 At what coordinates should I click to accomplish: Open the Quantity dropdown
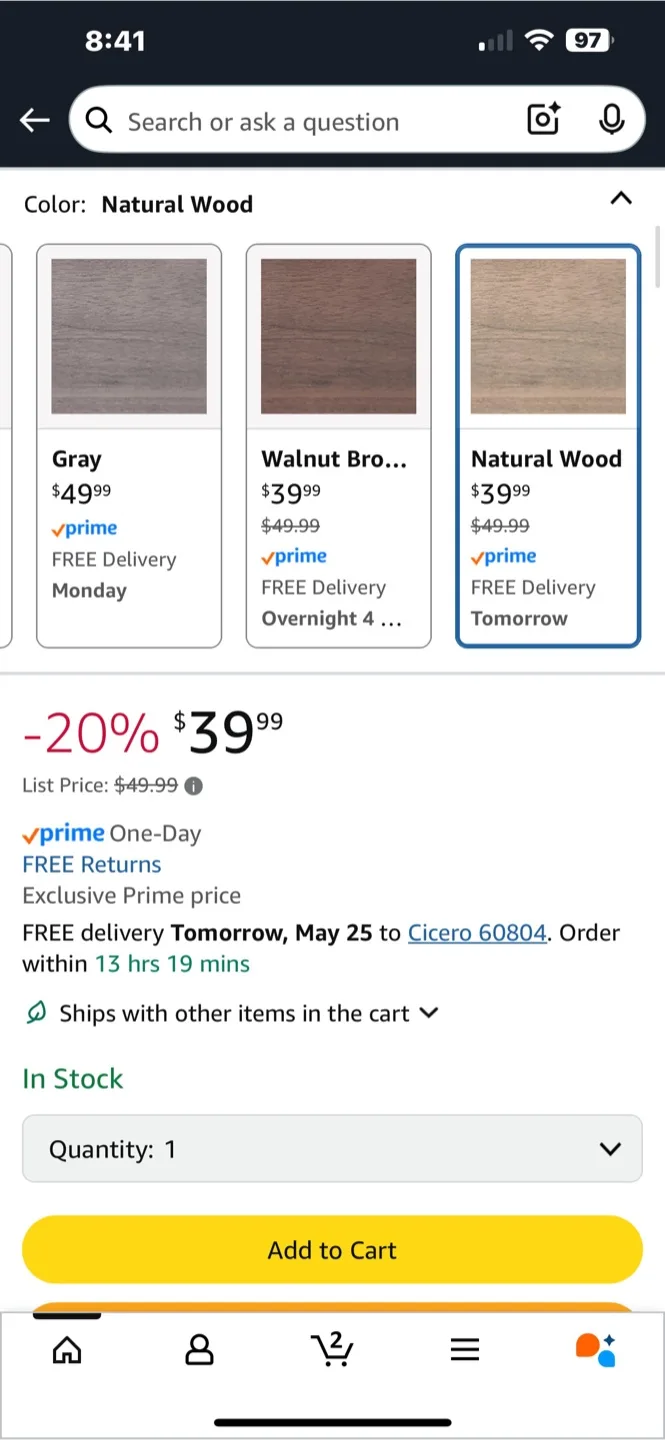coord(332,1150)
